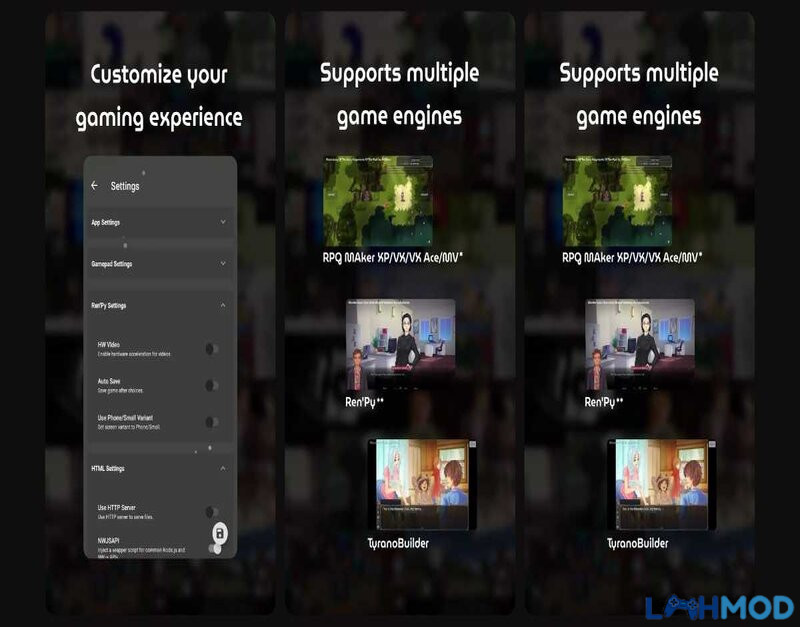Click the Ren'Py caption in right card
Viewport: 800px width, 627px height.
(x=604, y=402)
